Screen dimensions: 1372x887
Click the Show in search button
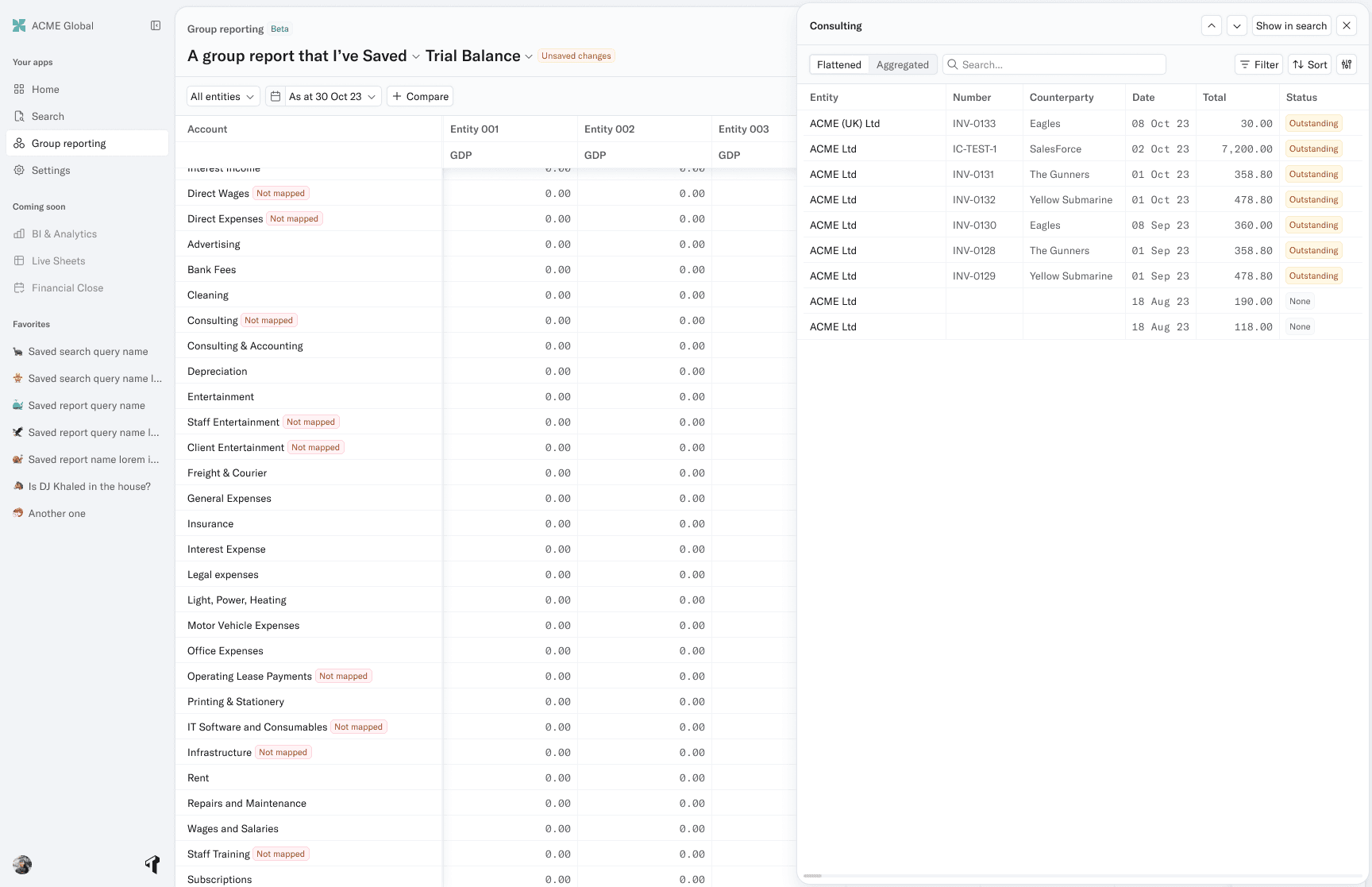(1291, 25)
